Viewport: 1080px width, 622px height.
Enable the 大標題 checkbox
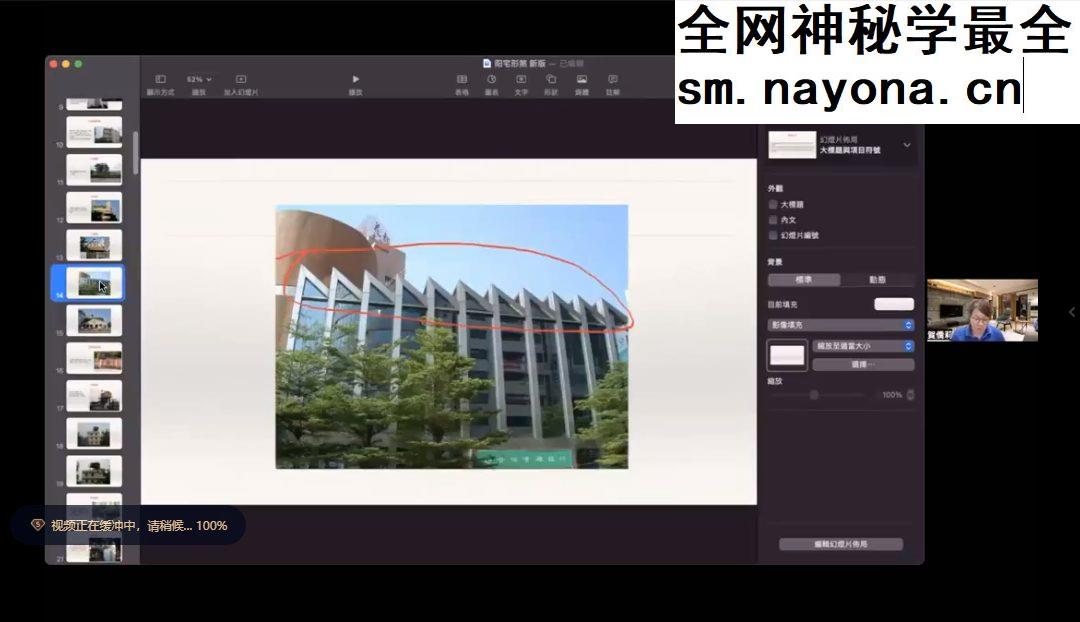click(773, 205)
